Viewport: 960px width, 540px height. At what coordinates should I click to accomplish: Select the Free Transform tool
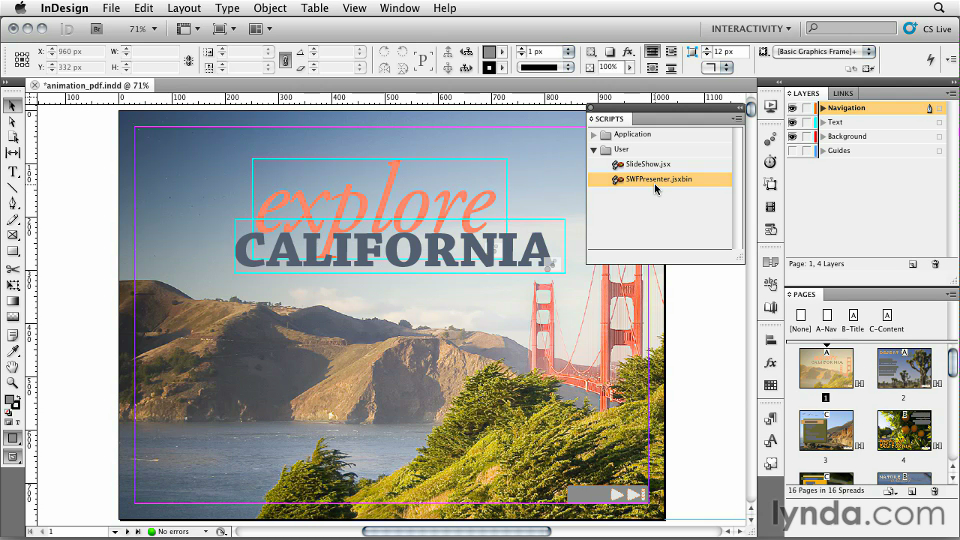click(x=12, y=285)
